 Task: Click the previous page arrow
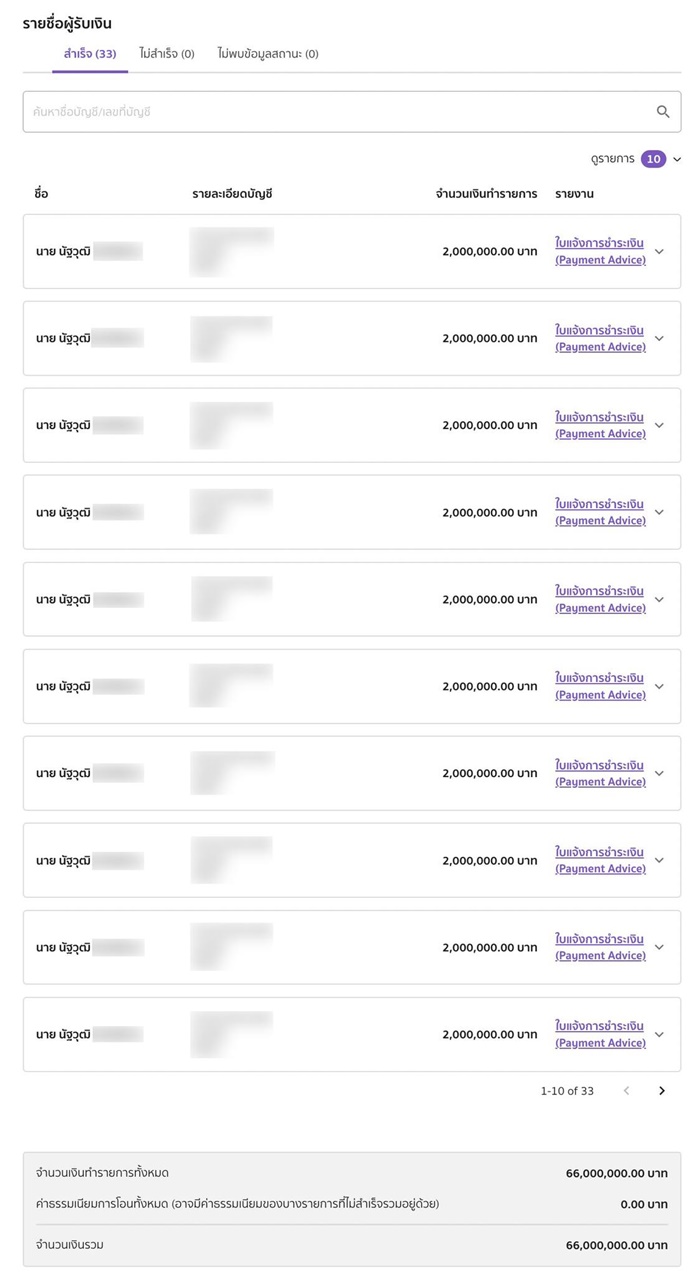click(627, 1091)
